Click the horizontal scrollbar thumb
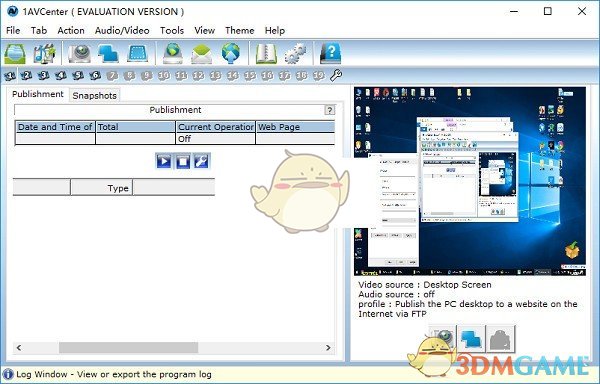This screenshot has width=600, height=384. click(x=129, y=348)
